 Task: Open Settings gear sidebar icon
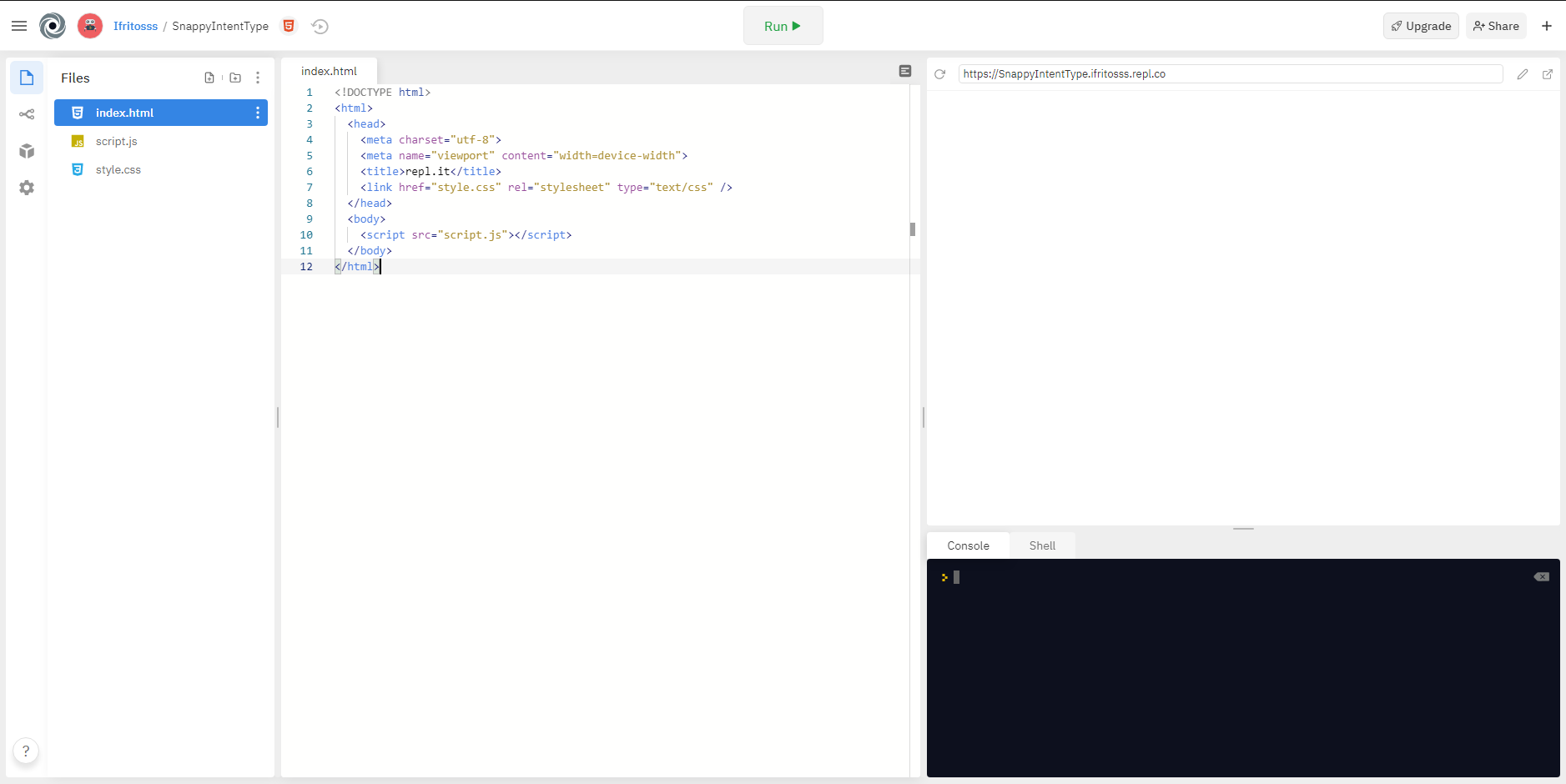pyautogui.click(x=27, y=188)
